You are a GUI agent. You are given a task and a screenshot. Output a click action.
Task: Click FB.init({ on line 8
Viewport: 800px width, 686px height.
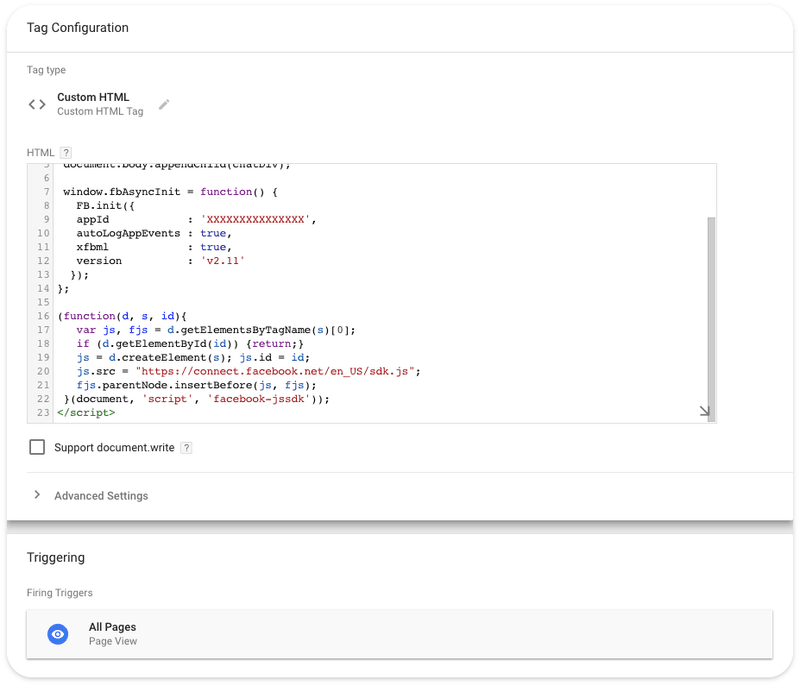tap(105, 206)
